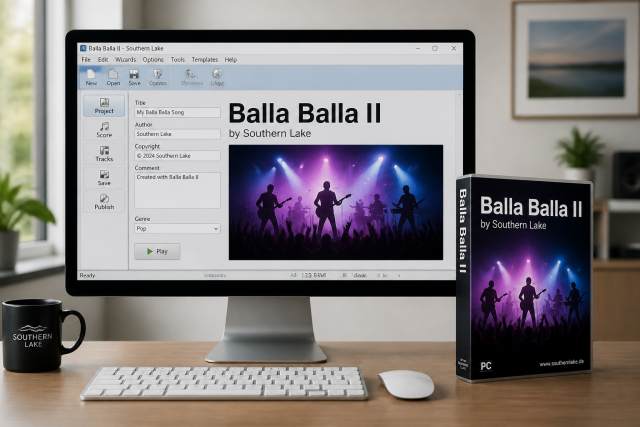640x427 pixels.
Task: Open the Wizards menu
Action: pyautogui.click(x=125, y=60)
